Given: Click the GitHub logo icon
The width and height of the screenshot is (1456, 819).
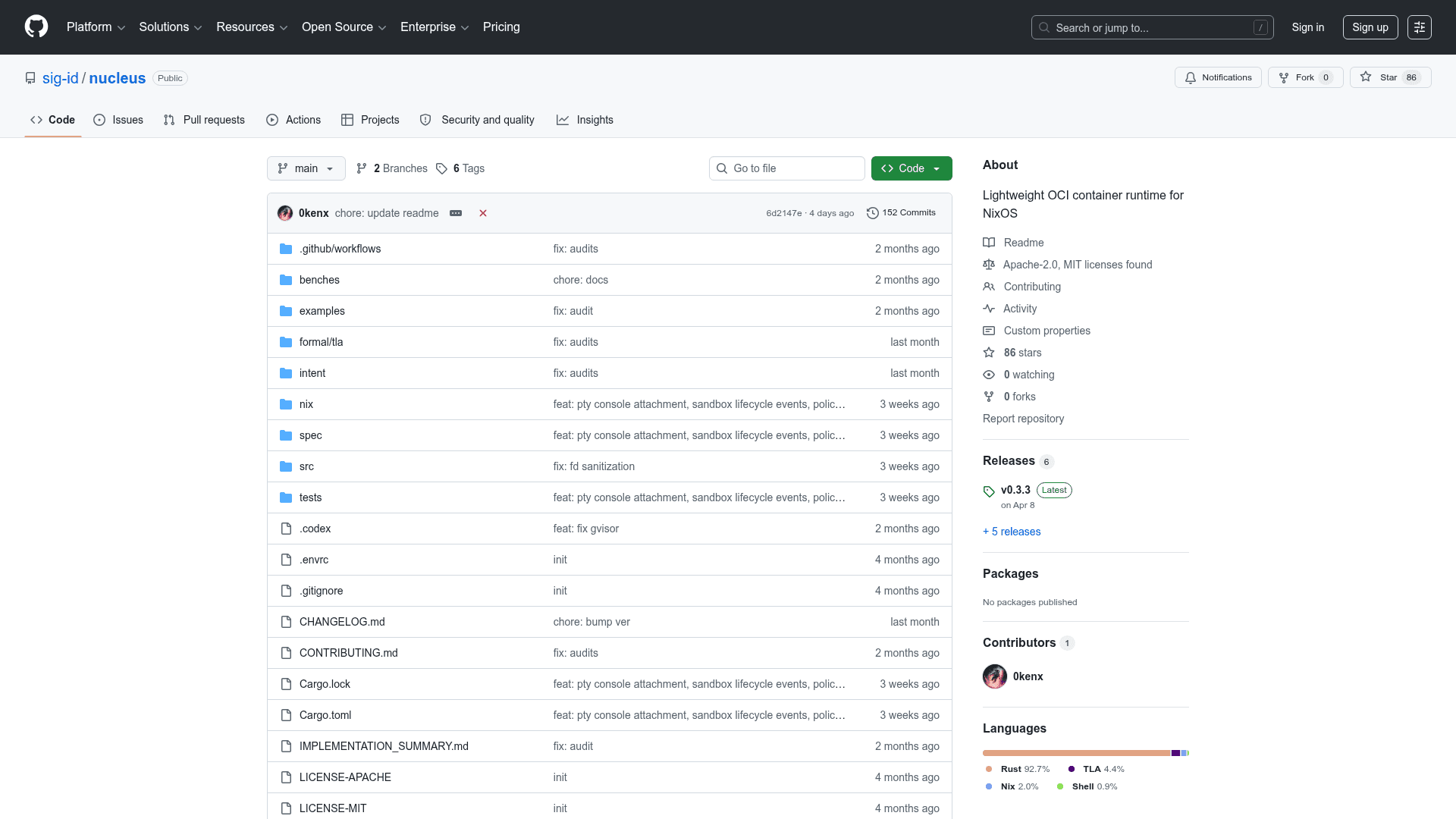Looking at the screenshot, I should 36,27.
